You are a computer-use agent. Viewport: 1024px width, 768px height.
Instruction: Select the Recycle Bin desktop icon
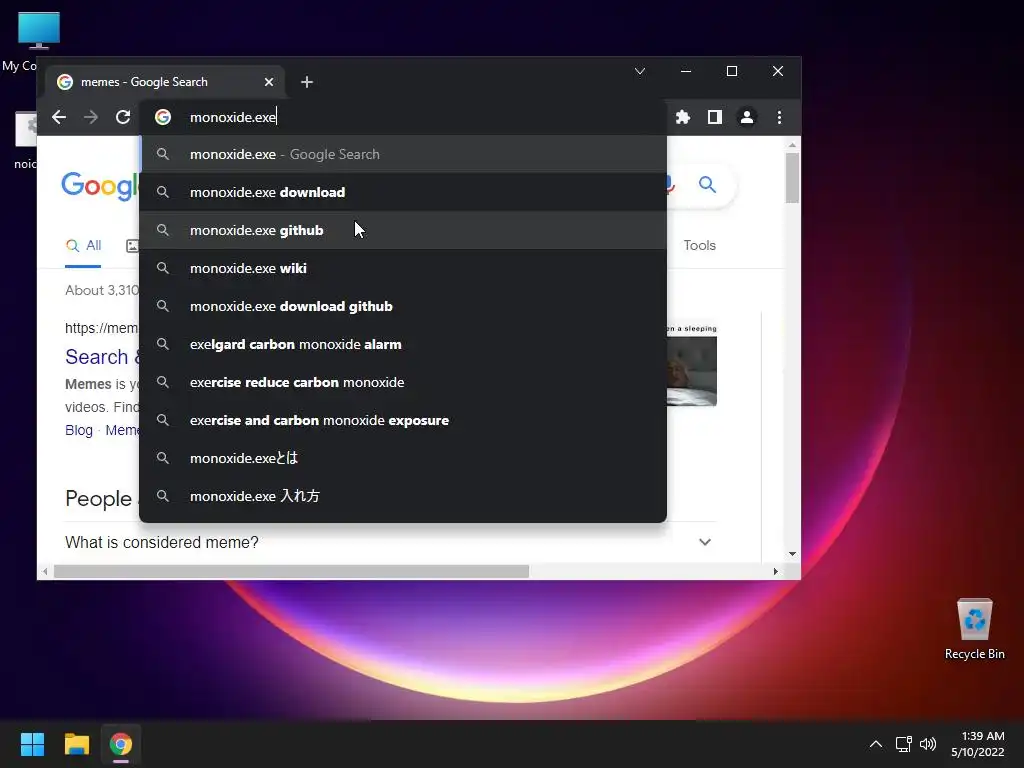coord(974,630)
